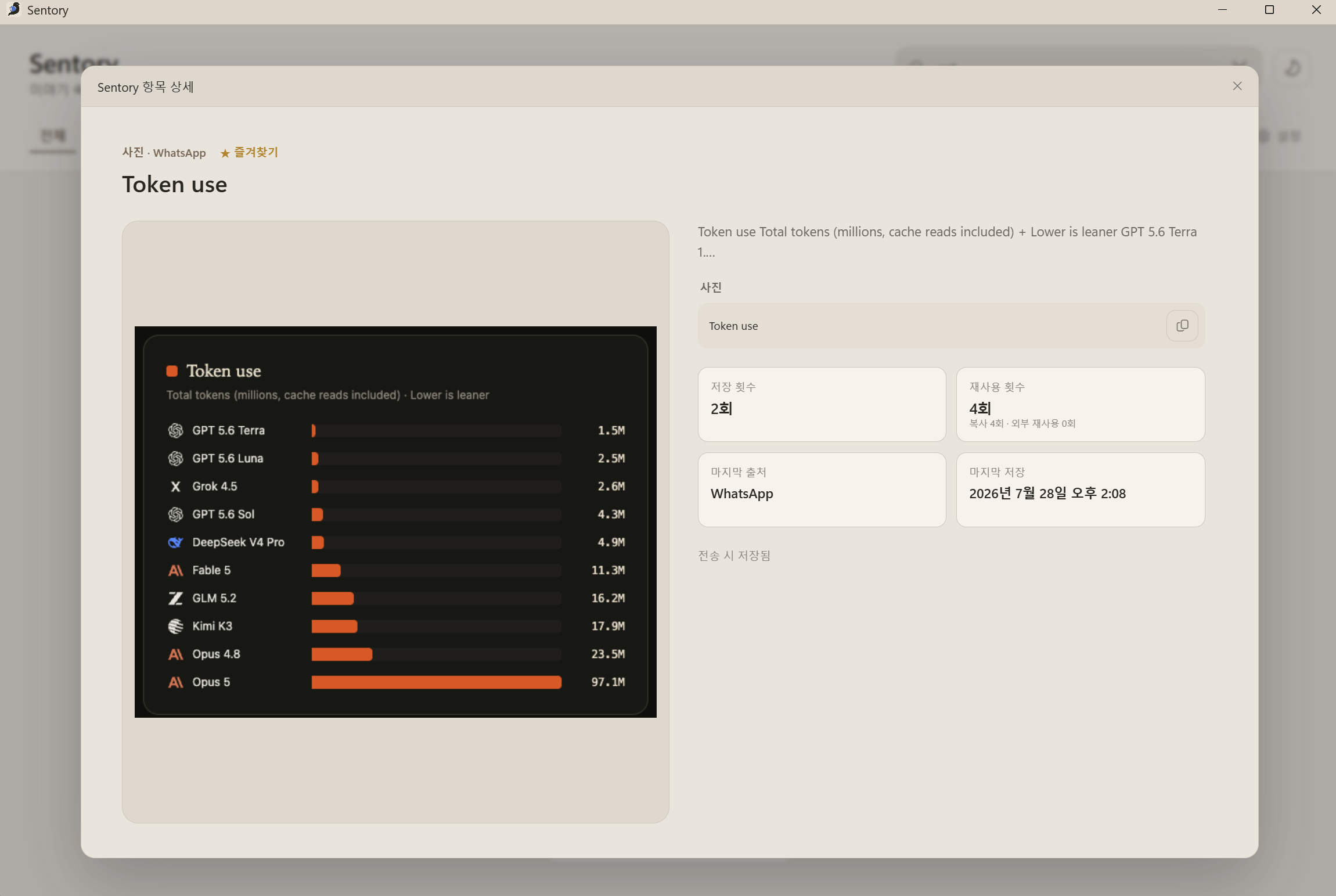Image resolution: width=1336 pixels, height=896 pixels.
Task: Click the blurred round button in main window header
Action: [1292, 68]
